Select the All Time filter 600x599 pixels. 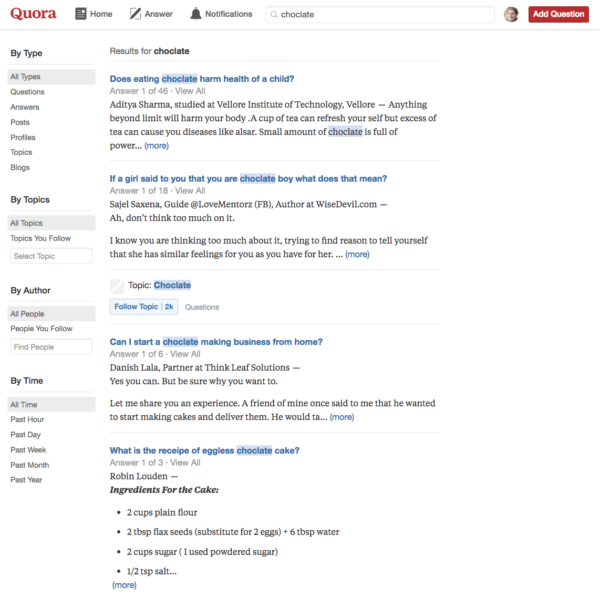(51, 404)
